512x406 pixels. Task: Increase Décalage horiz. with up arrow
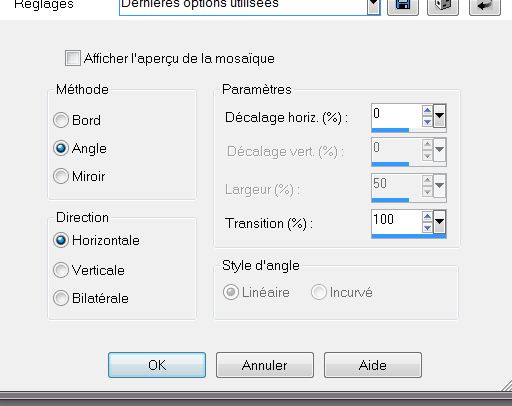point(427,110)
